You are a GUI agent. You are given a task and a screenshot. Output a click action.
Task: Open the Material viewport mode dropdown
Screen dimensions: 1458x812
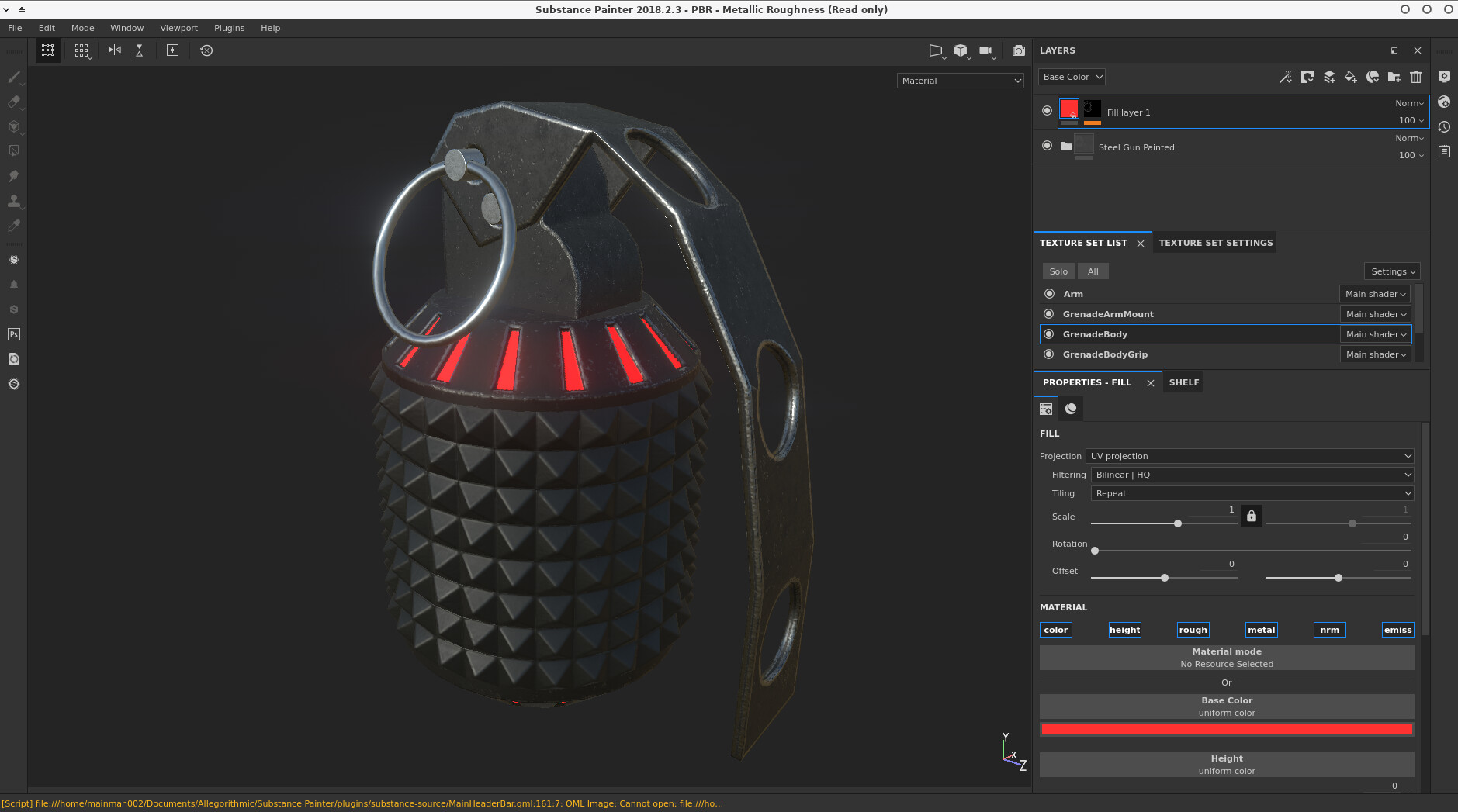[960, 81]
